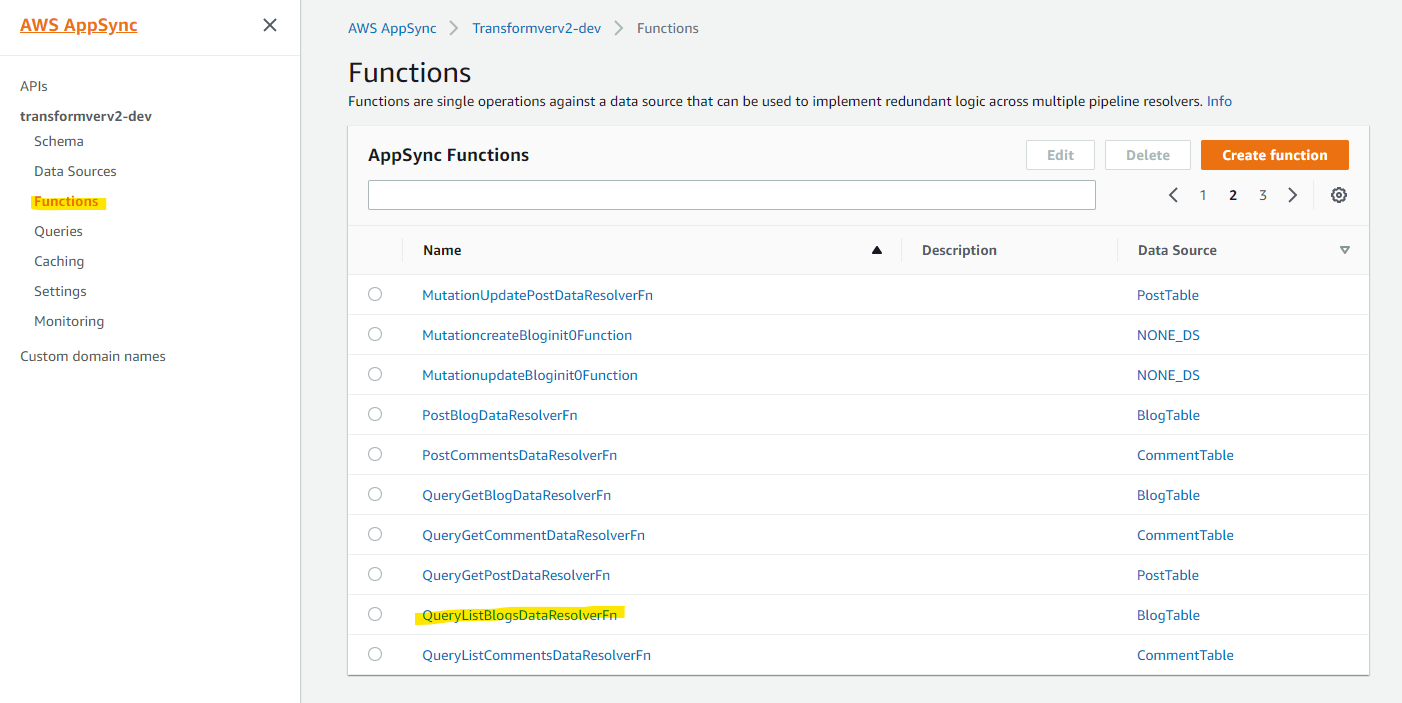The height and width of the screenshot is (703, 1402).
Task: Select the QueryListBlogsDataResolverFn radio button
Action: (x=375, y=614)
